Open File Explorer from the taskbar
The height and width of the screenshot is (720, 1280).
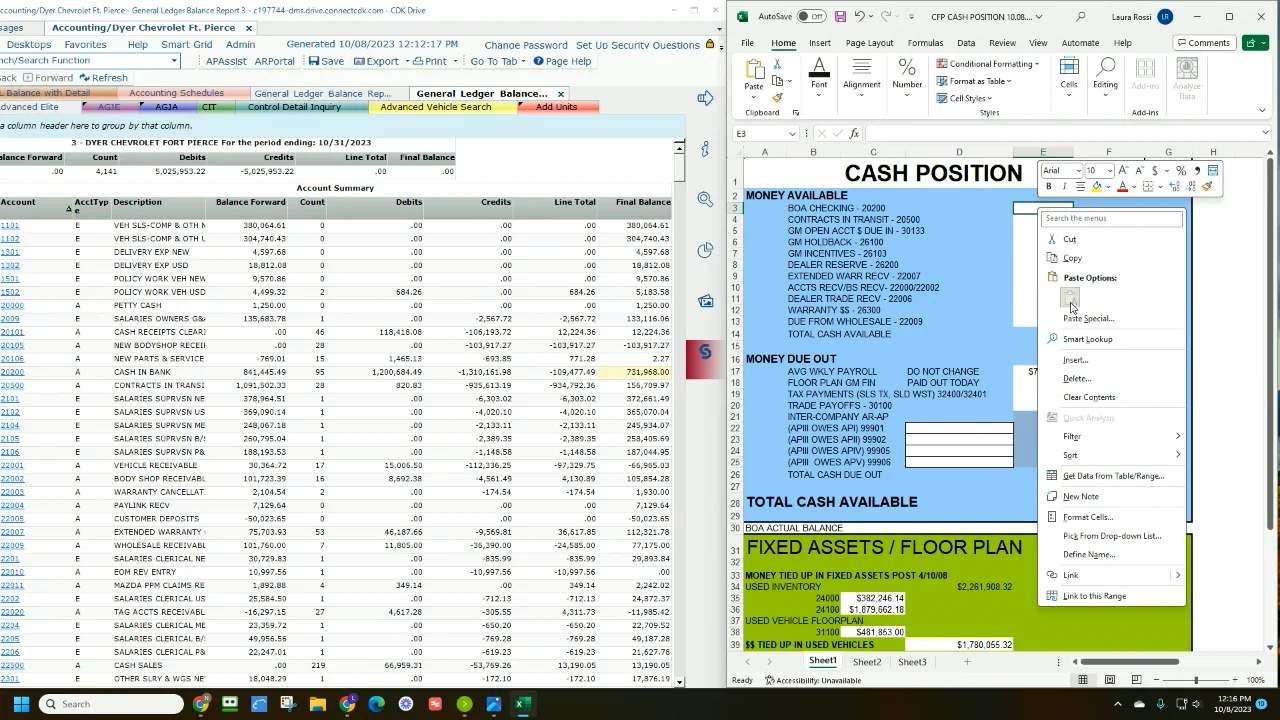(x=317, y=704)
